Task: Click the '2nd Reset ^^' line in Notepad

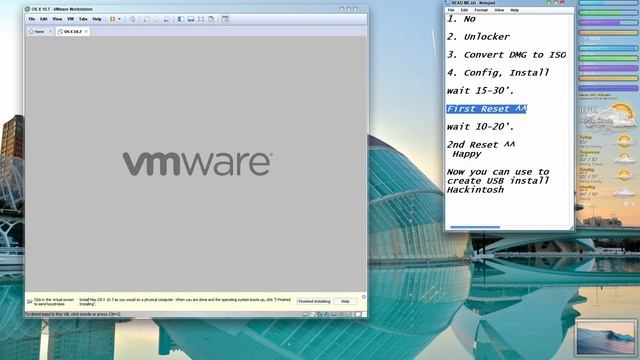Action: (481, 145)
